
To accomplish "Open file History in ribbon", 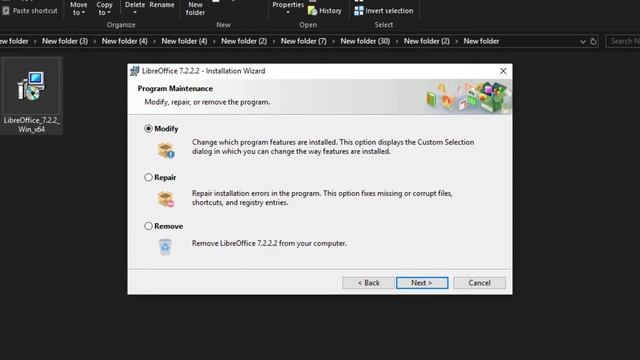I will coord(325,11).
